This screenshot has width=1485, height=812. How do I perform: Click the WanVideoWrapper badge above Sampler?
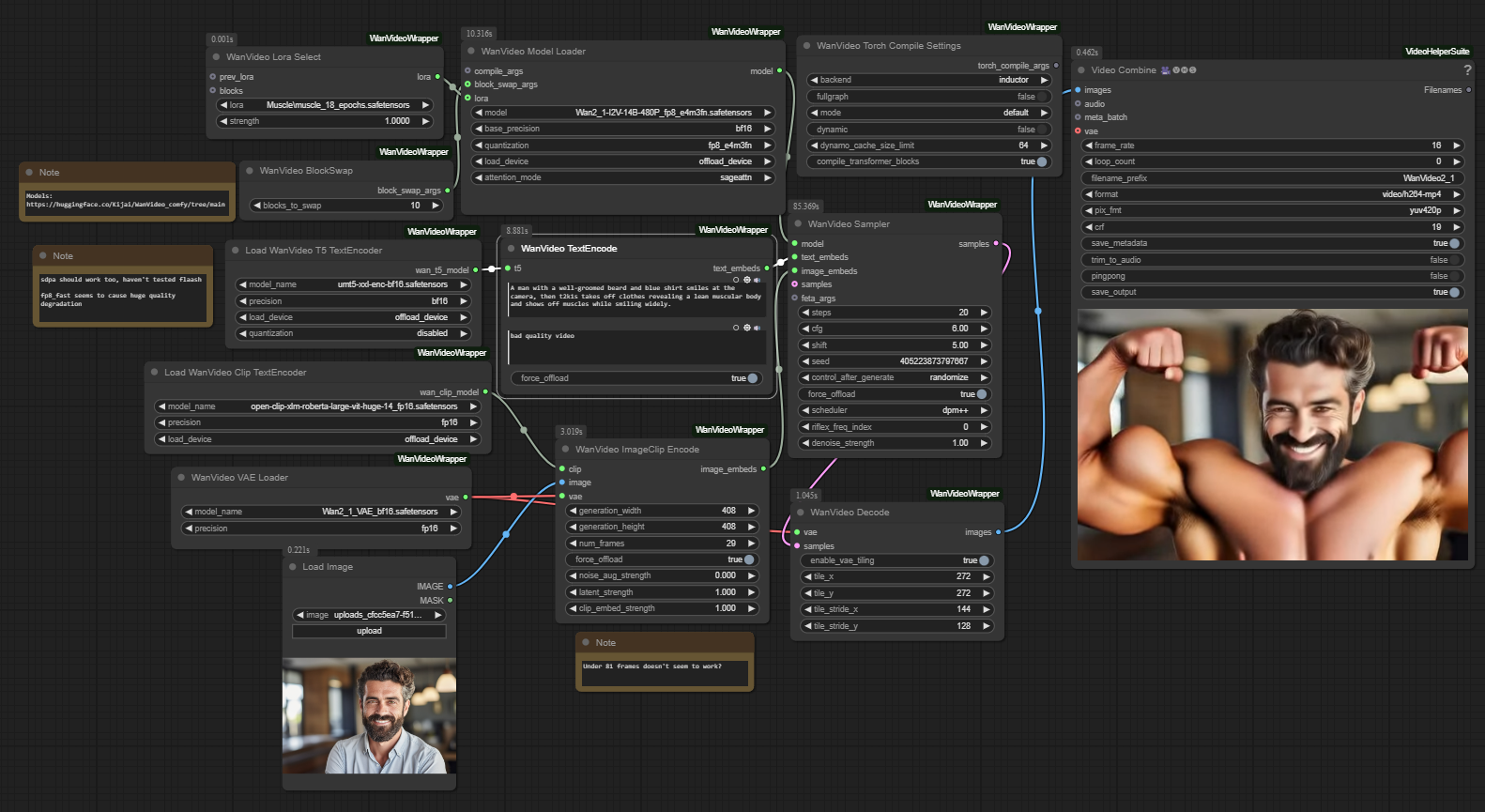pyautogui.click(x=962, y=205)
